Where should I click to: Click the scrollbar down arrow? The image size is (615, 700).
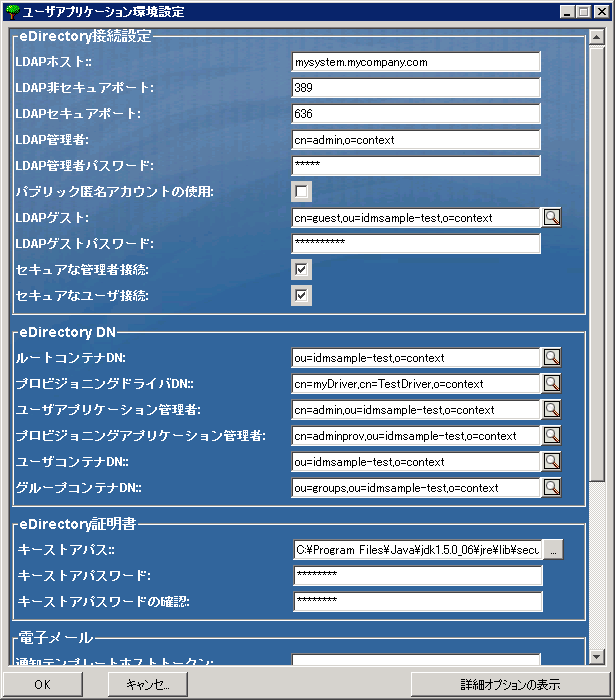[x=597, y=656]
